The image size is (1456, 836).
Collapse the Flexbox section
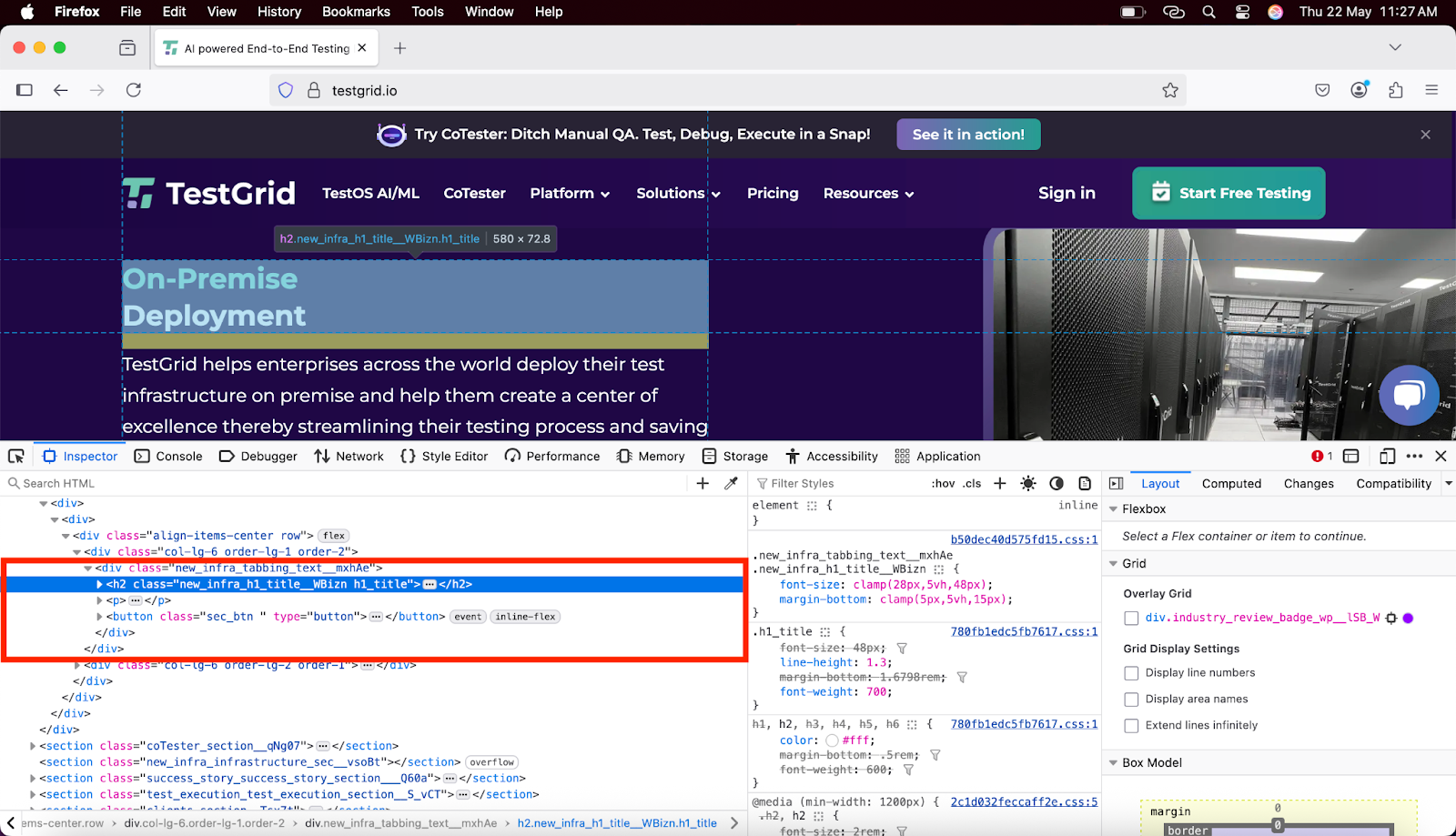tap(1113, 509)
